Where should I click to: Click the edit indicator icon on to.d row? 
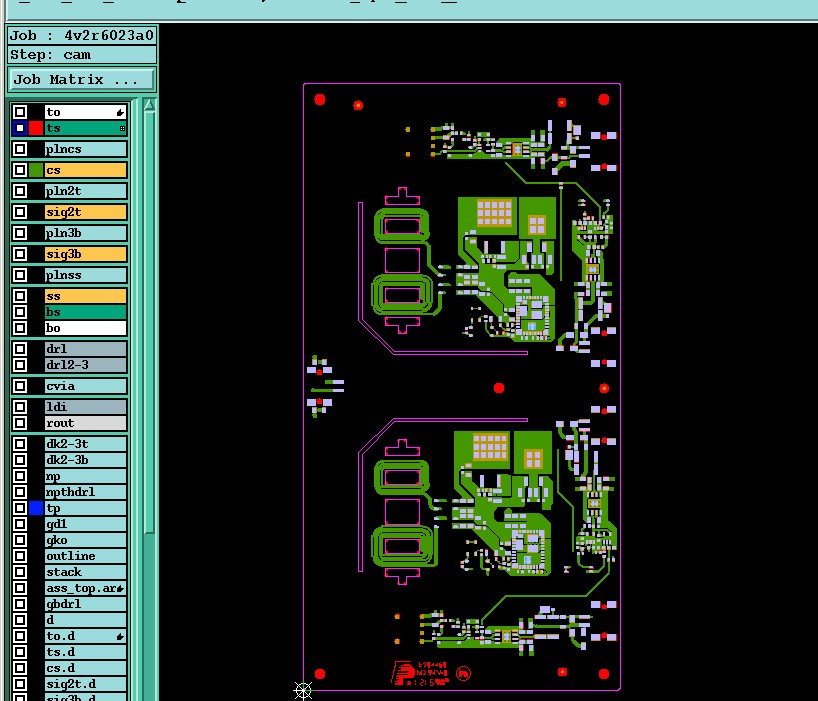(120, 636)
